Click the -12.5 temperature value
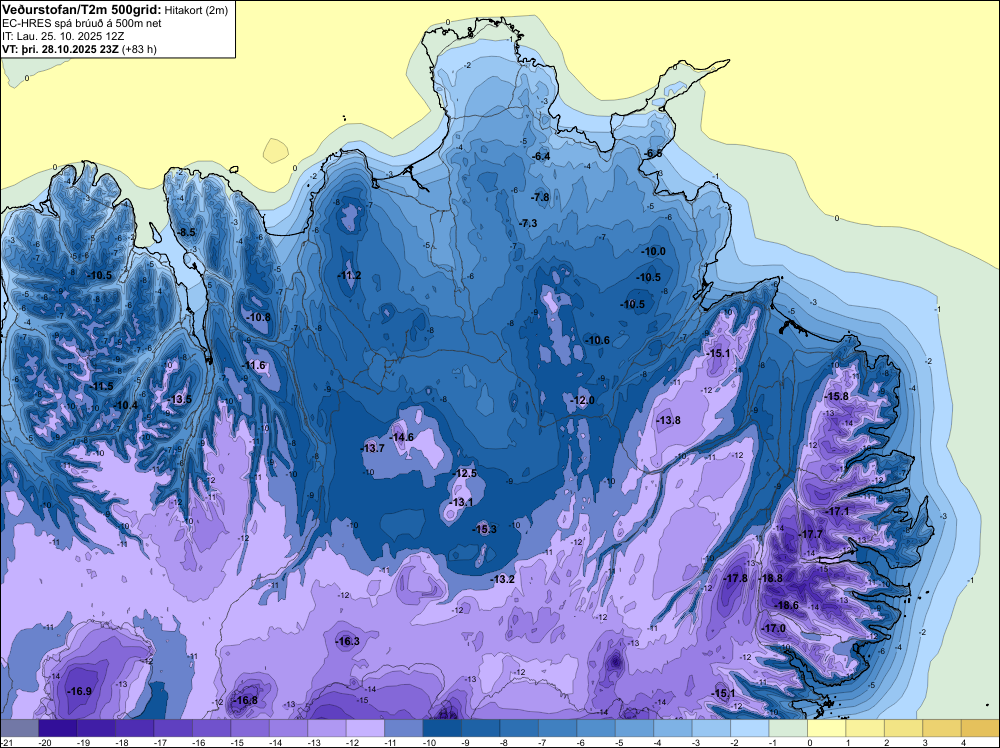Viewport: 1000px width, 748px height. pyautogui.click(x=464, y=473)
